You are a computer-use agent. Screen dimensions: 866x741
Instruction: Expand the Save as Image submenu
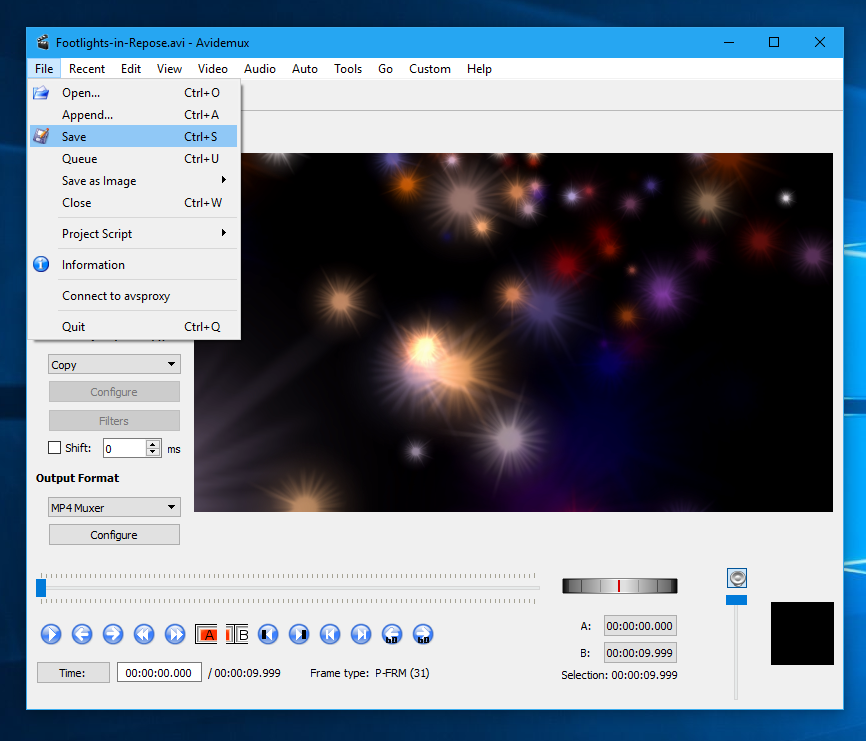pos(134,181)
